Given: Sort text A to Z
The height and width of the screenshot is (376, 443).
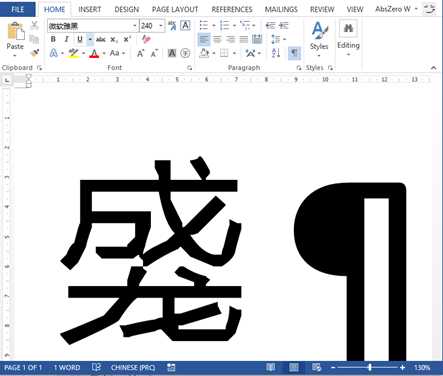Looking at the screenshot, I should click(276, 53).
